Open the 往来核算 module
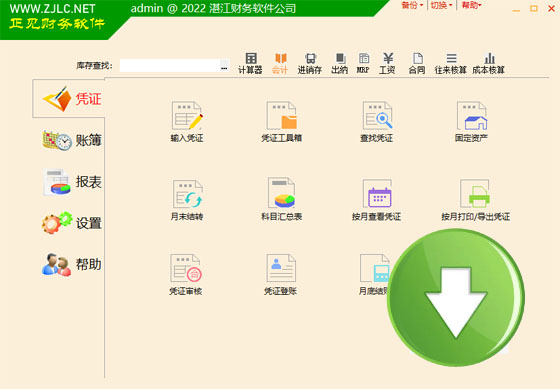The height and width of the screenshot is (389, 560). point(451,63)
